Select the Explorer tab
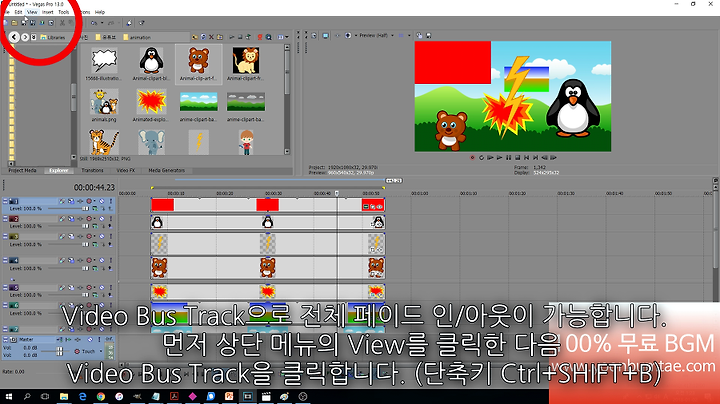The height and width of the screenshot is (404, 720). click(x=59, y=170)
